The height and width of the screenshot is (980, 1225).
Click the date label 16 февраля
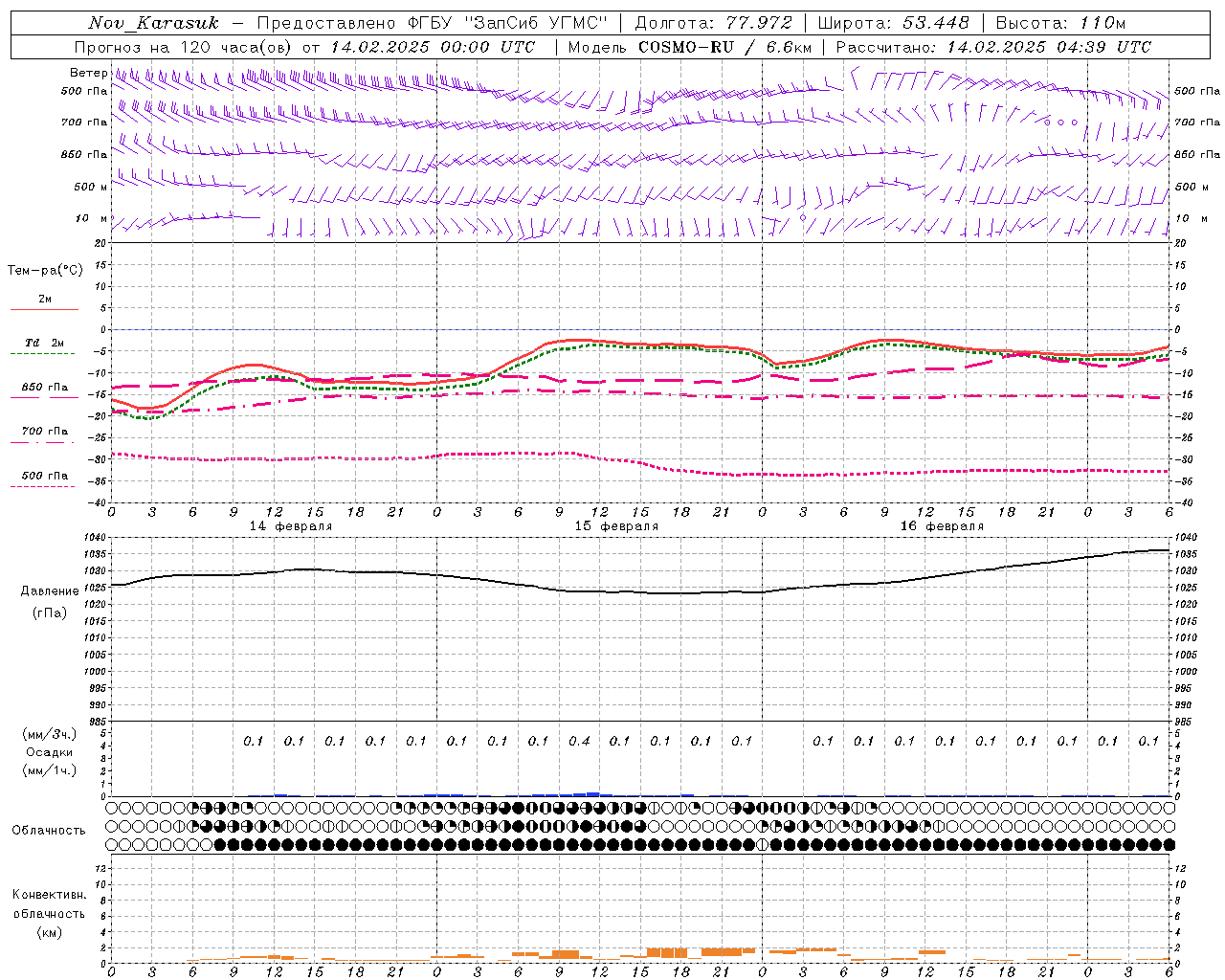click(942, 526)
